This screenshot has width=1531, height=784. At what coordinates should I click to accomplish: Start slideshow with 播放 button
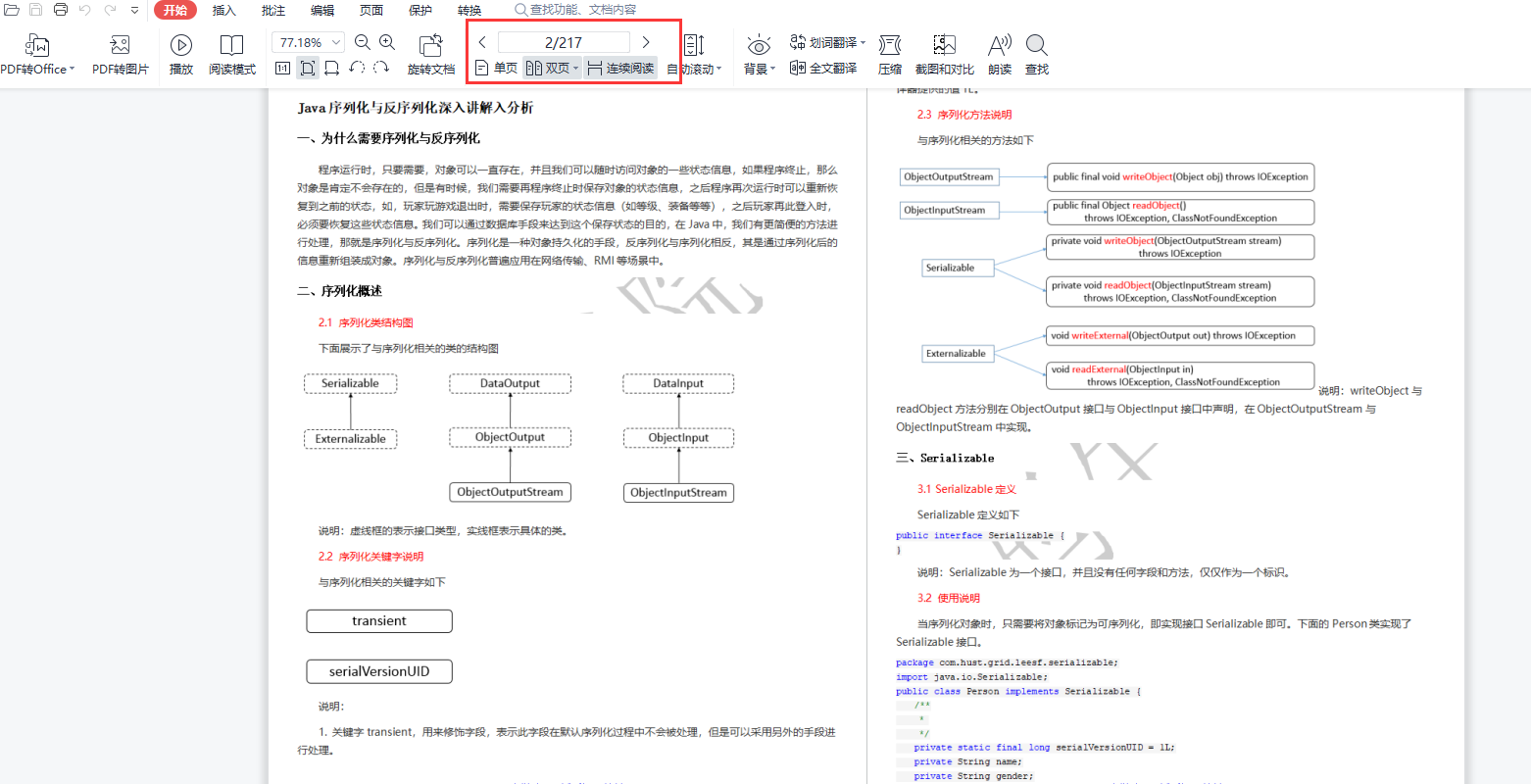[x=181, y=55]
